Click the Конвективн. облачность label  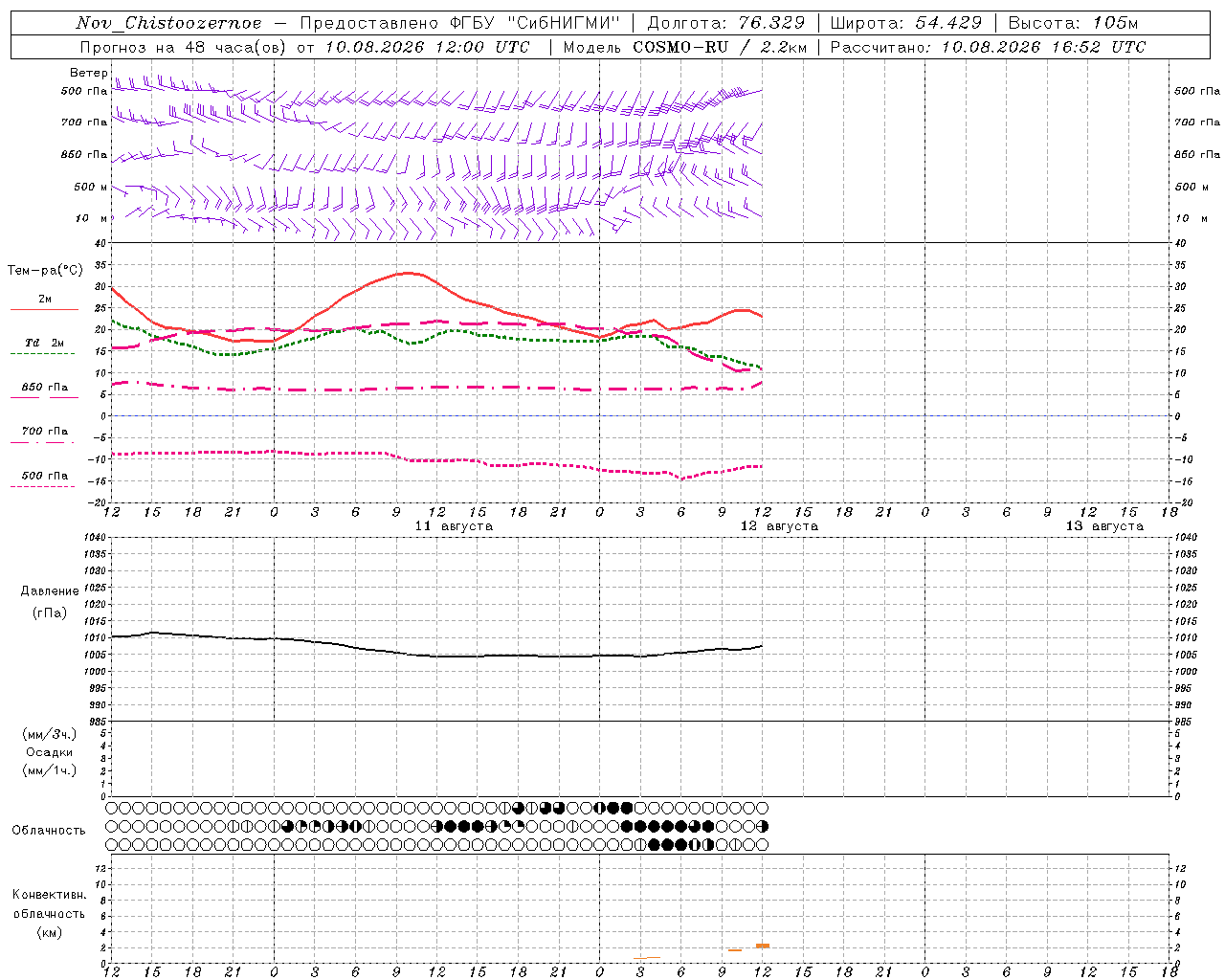49,913
